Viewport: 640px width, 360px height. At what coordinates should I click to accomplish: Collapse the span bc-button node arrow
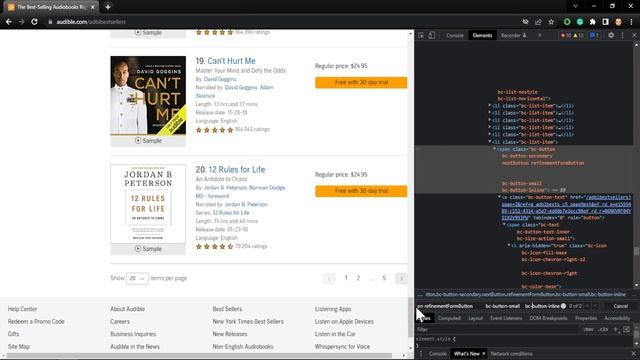pos(495,149)
